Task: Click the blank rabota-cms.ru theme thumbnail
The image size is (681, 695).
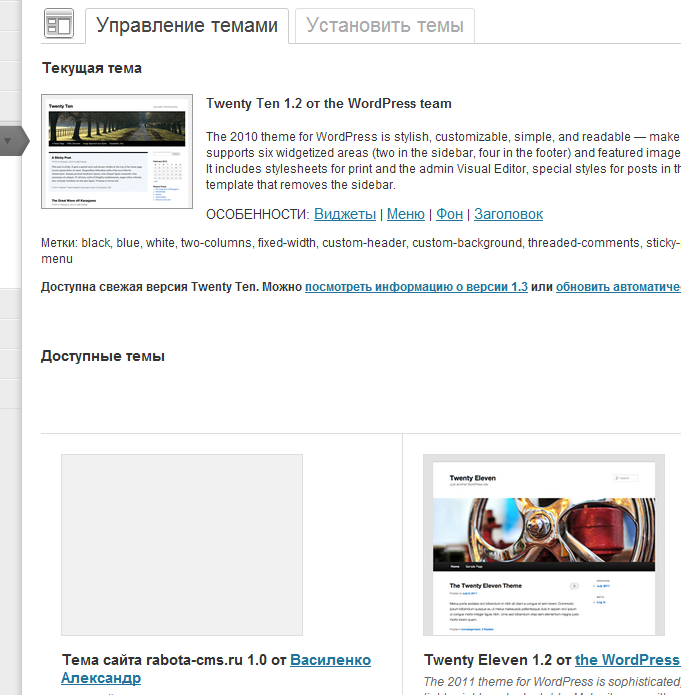Action: (182, 545)
